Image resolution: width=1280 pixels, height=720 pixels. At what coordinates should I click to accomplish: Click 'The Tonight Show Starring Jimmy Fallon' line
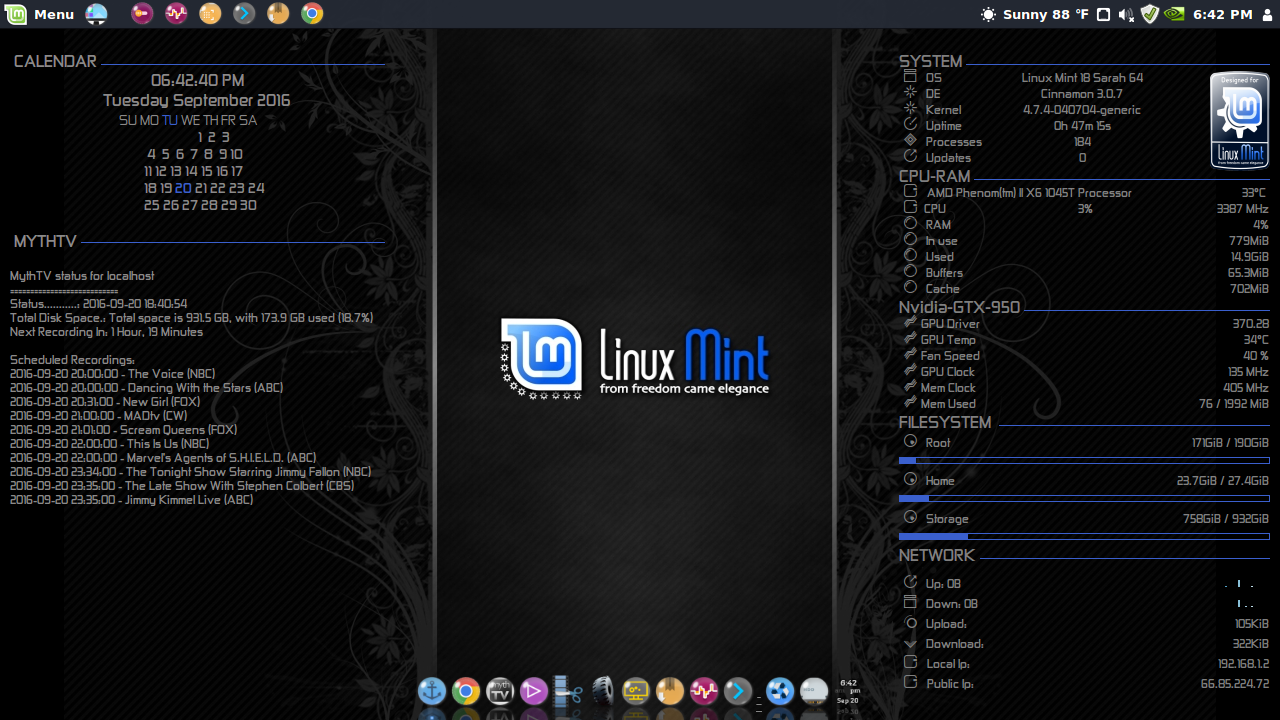[190, 472]
